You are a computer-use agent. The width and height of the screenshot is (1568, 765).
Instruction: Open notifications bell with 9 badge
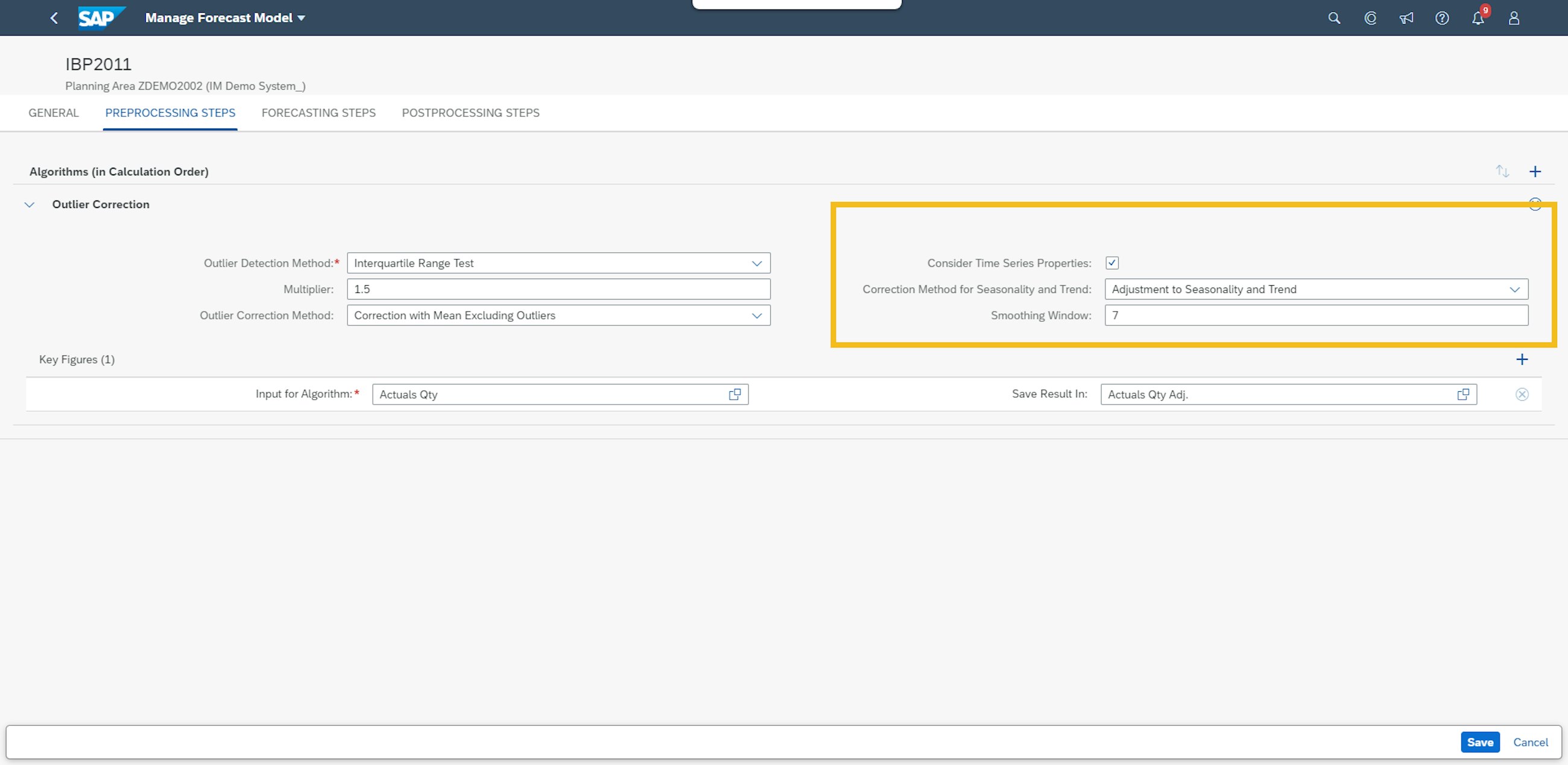[x=1478, y=18]
